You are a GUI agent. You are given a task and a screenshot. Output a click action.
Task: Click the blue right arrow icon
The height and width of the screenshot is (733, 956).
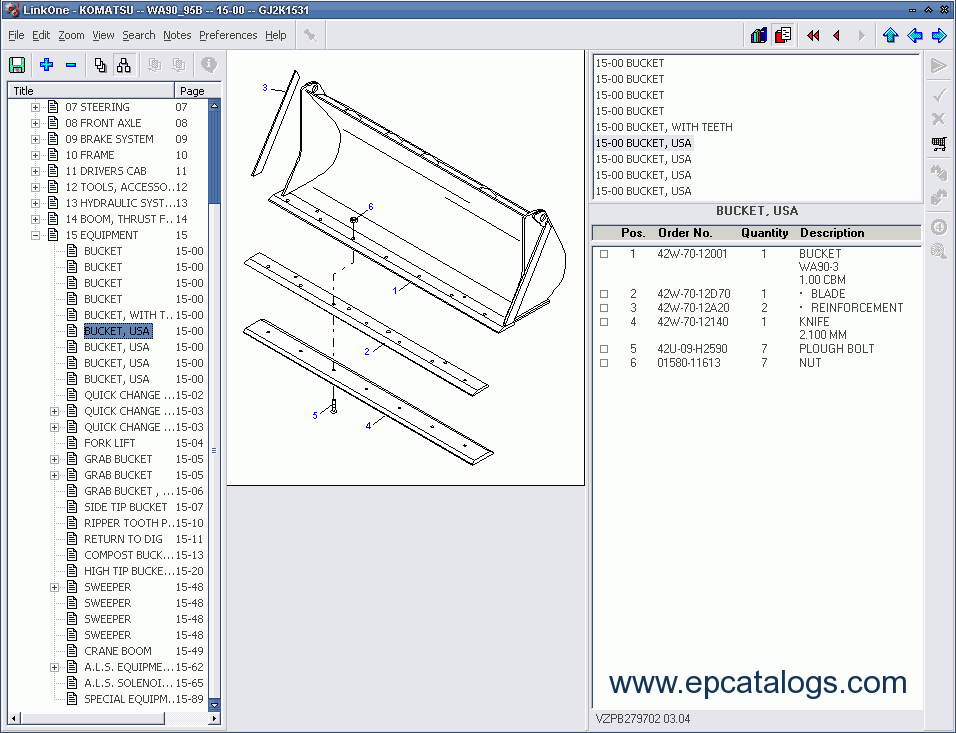click(x=940, y=35)
